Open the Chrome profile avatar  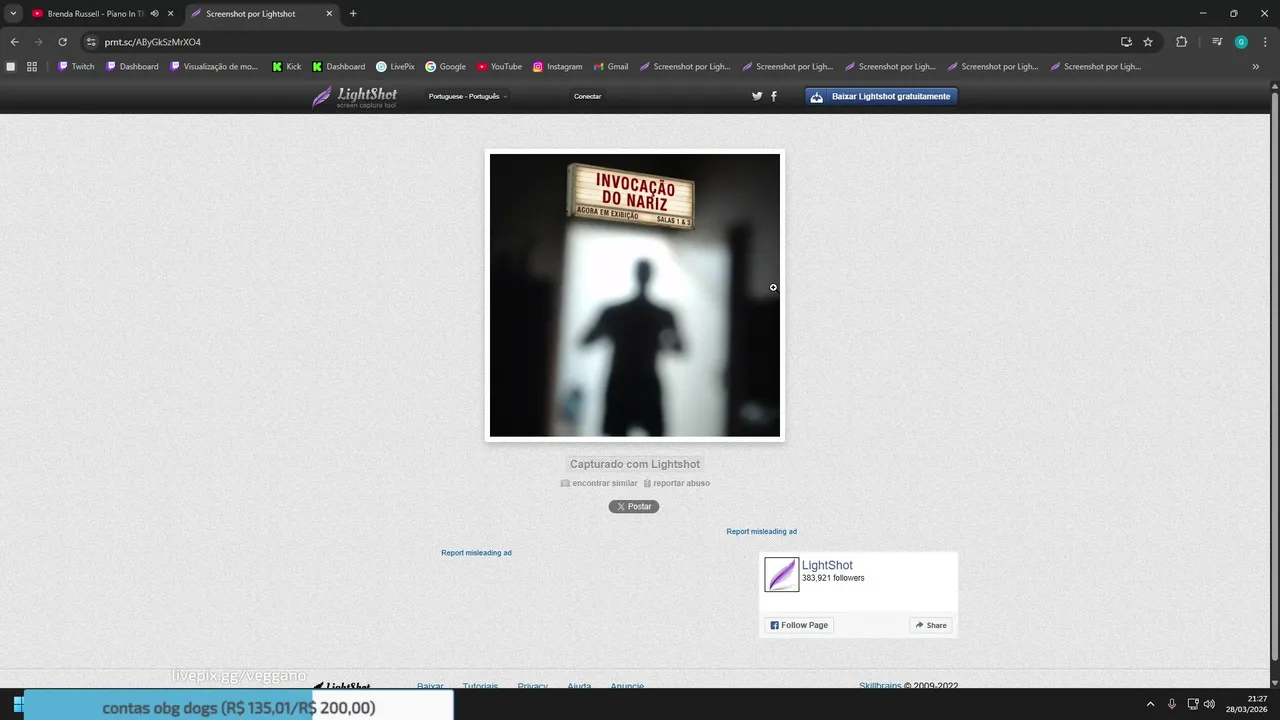[1241, 42]
